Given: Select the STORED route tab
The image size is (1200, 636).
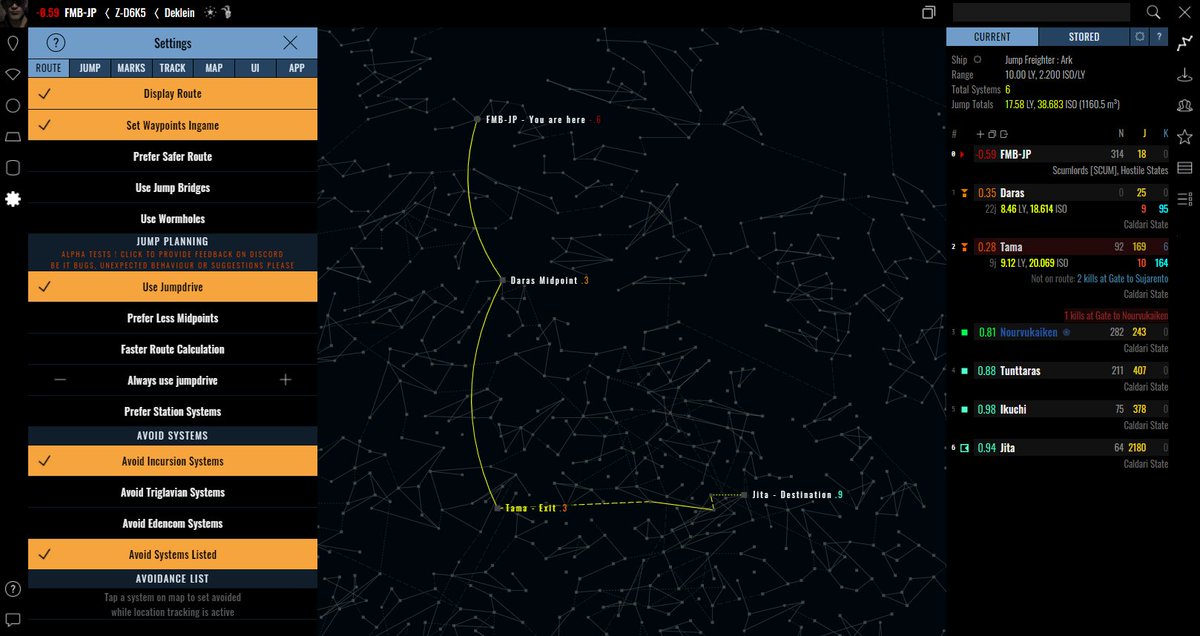Looking at the screenshot, I should pos(1084,37).
